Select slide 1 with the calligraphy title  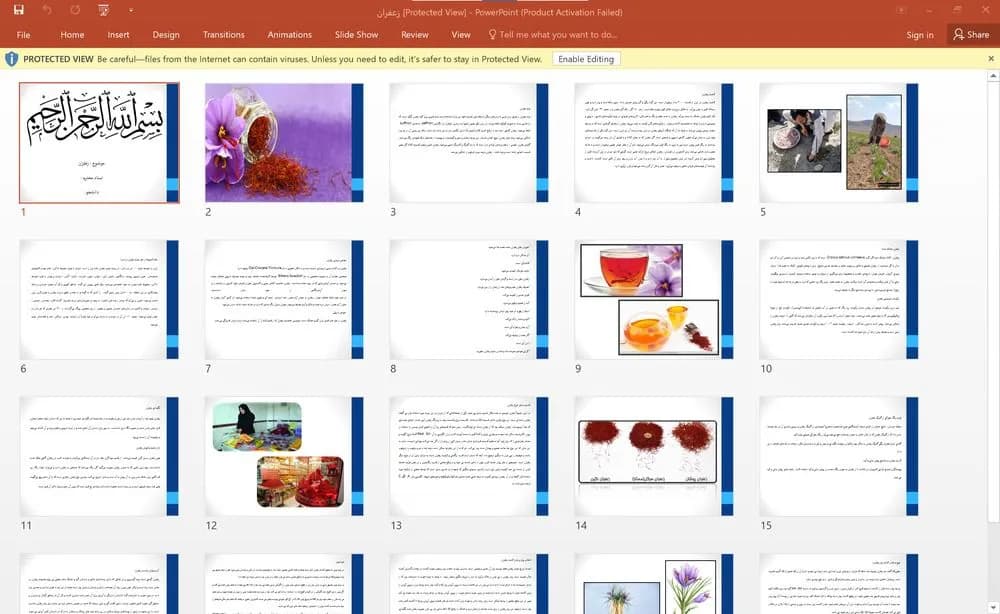(x=99, y=143)
